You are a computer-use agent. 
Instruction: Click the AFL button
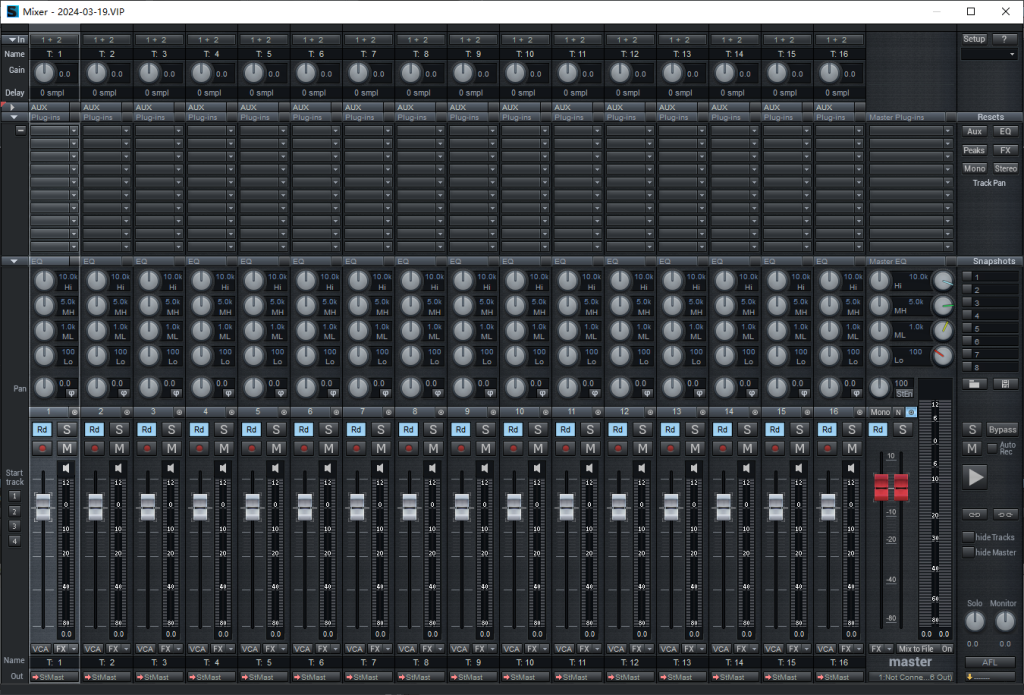989,662
